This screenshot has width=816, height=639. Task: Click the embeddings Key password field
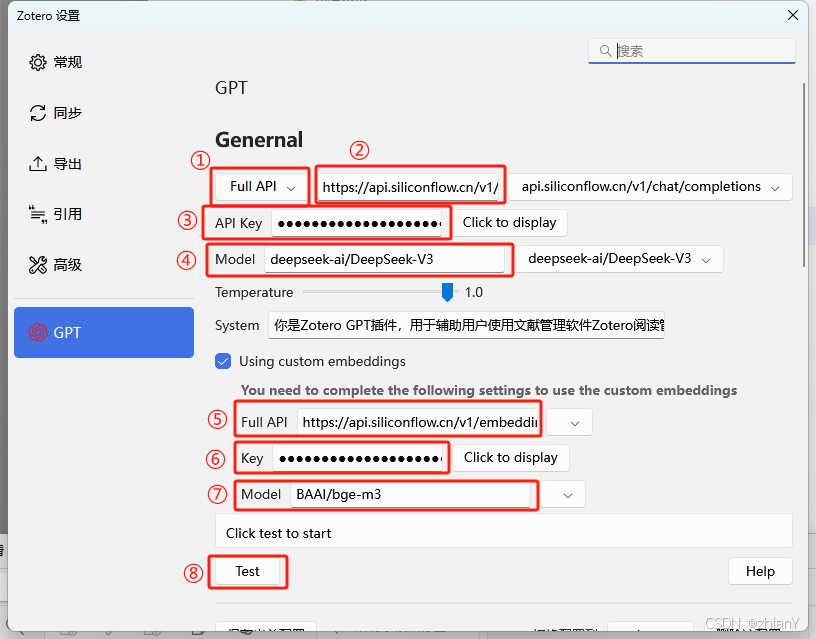click(x=359, y=458)
